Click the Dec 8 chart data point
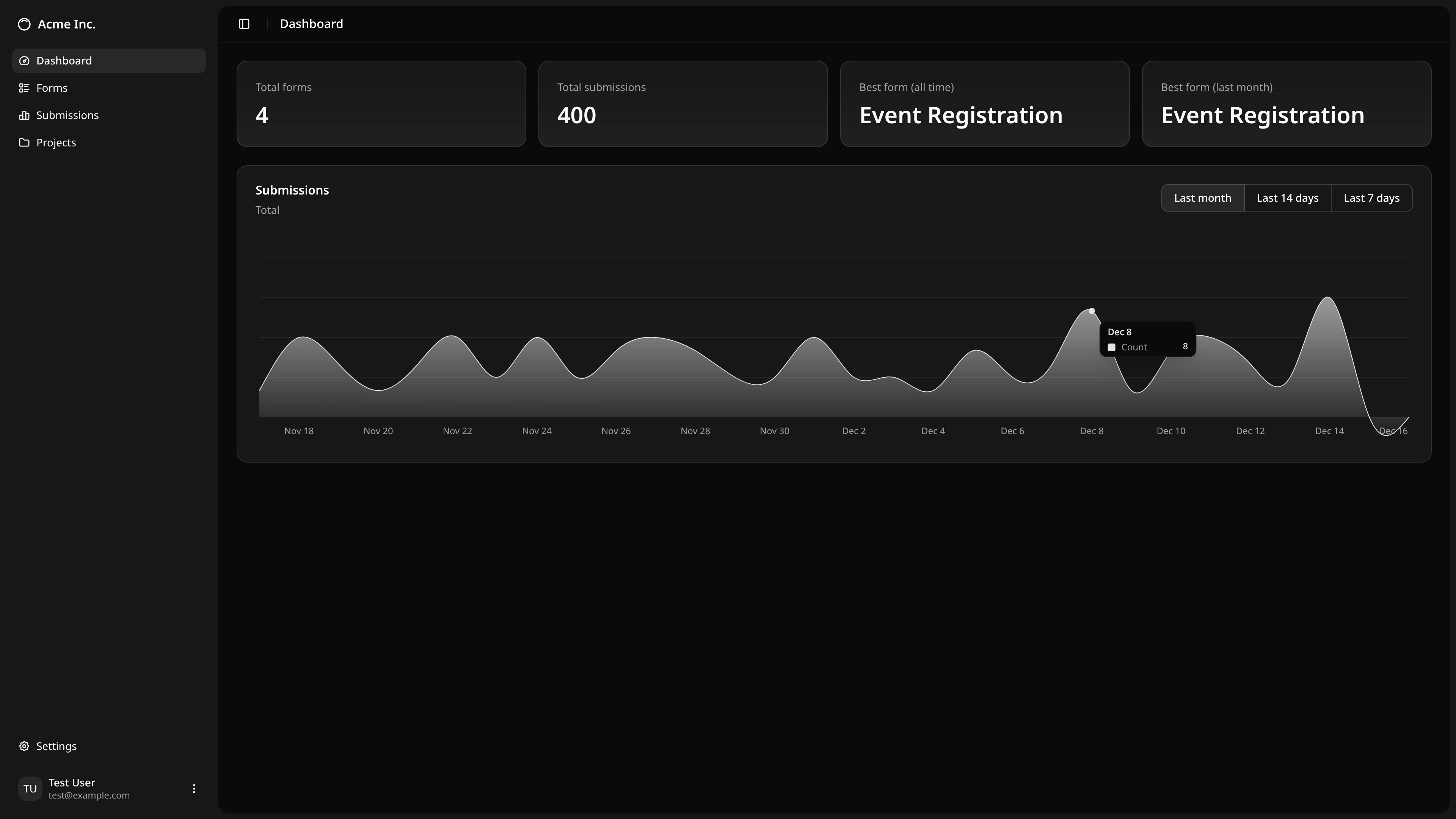The height and width of the screenshot is (819, 1456). [1092, 311]
